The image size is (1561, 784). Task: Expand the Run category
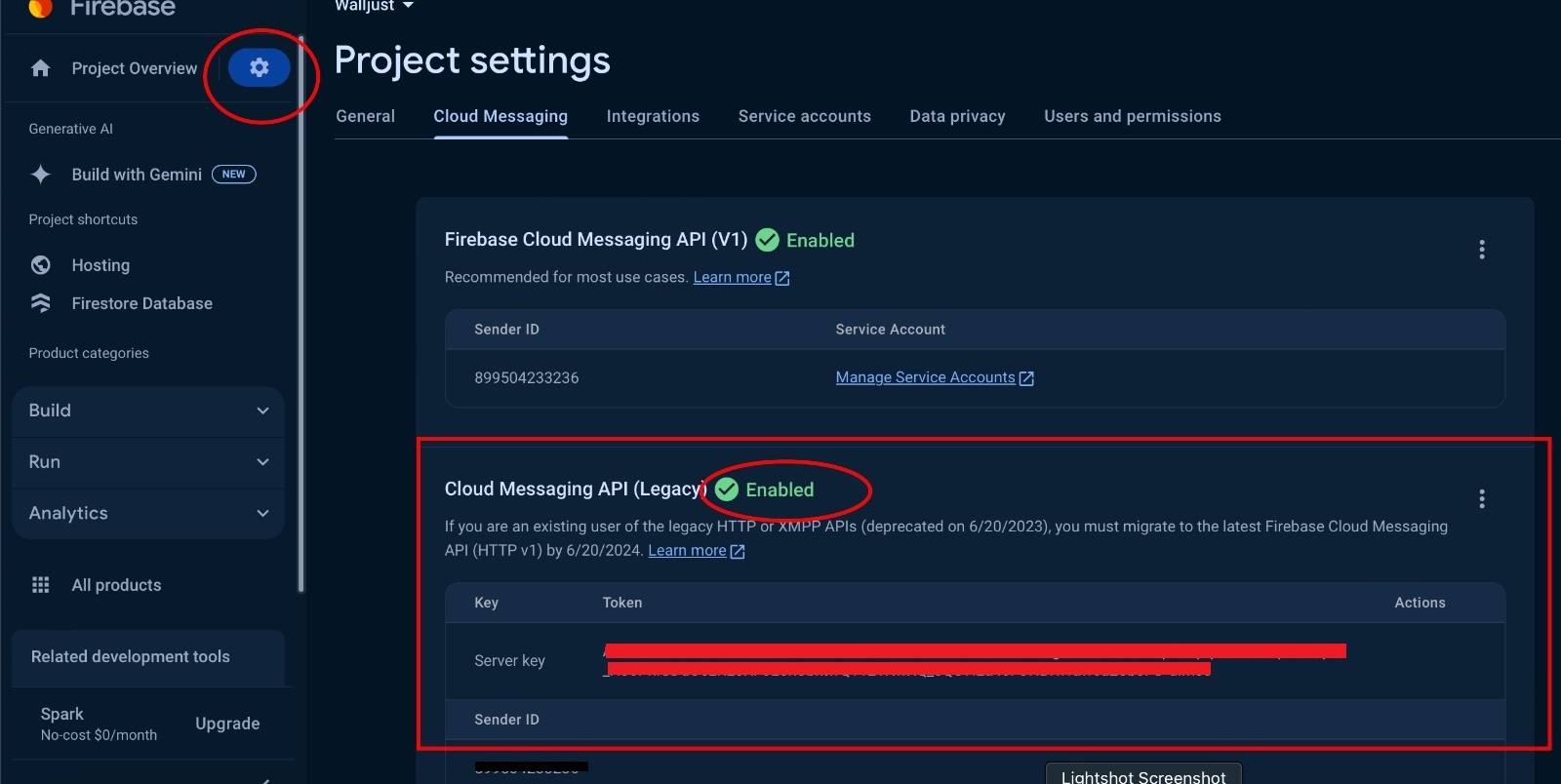[x=148, y=462]
